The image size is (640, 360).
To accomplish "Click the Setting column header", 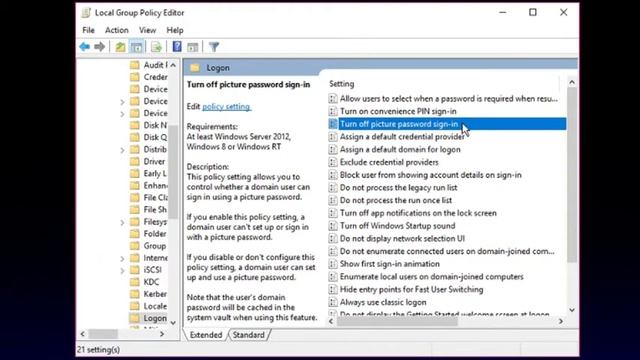I will click(x=342, y=84).
